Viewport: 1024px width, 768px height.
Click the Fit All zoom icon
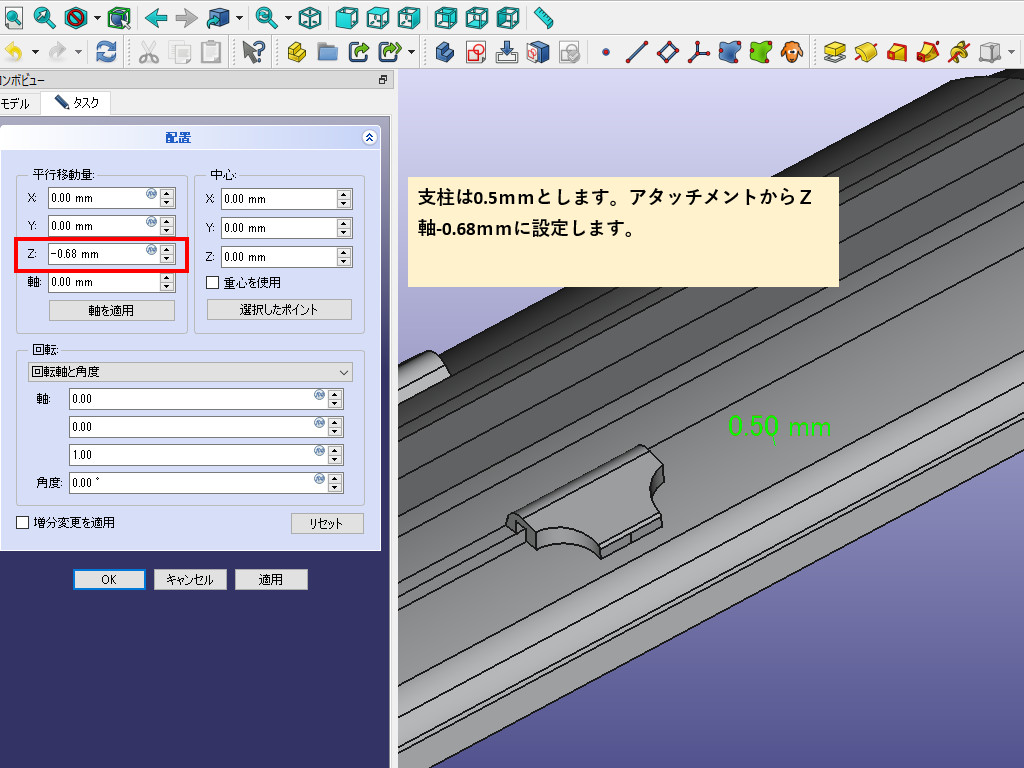13,17
